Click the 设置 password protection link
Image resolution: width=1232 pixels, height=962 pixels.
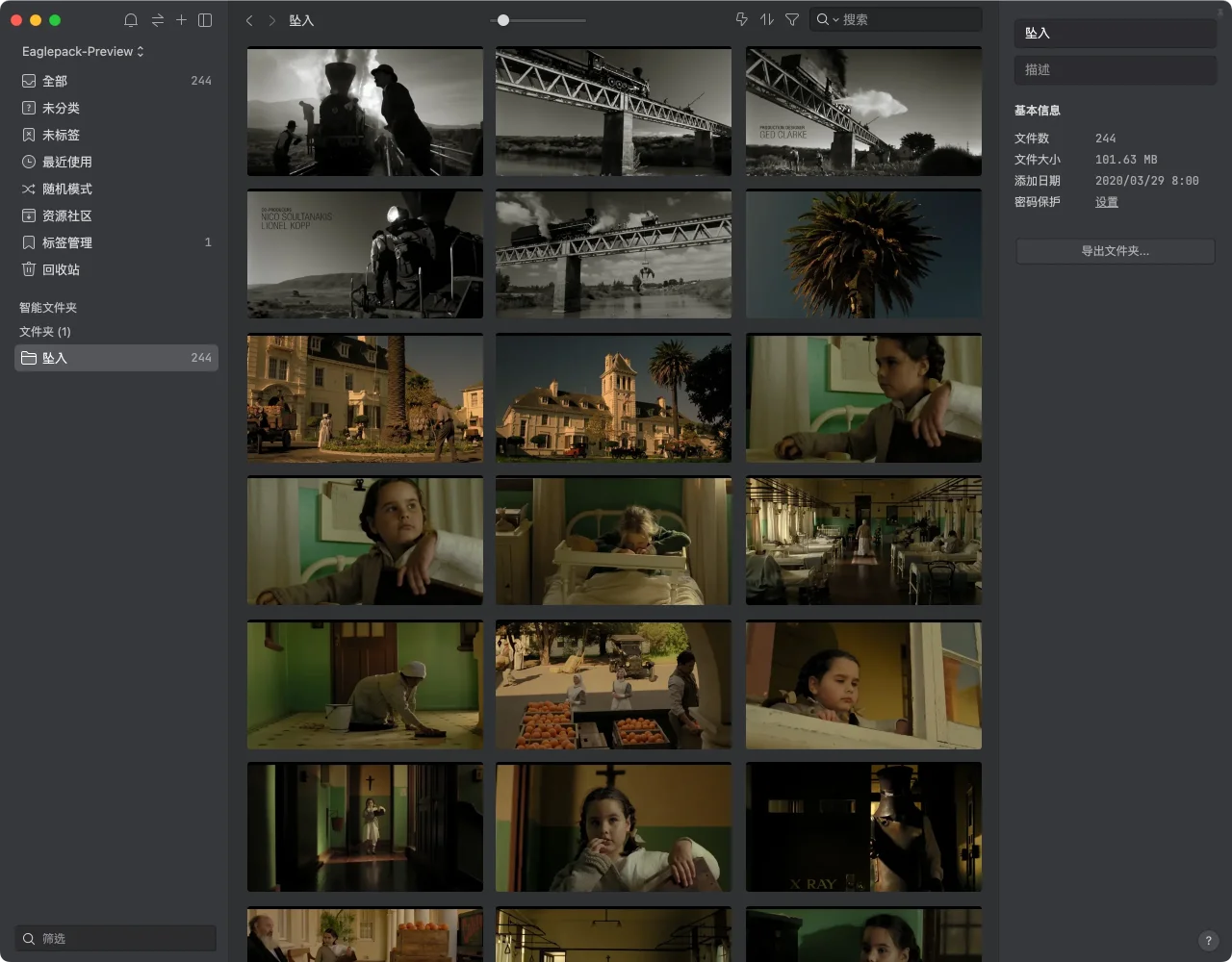[x=1107, y=202]
